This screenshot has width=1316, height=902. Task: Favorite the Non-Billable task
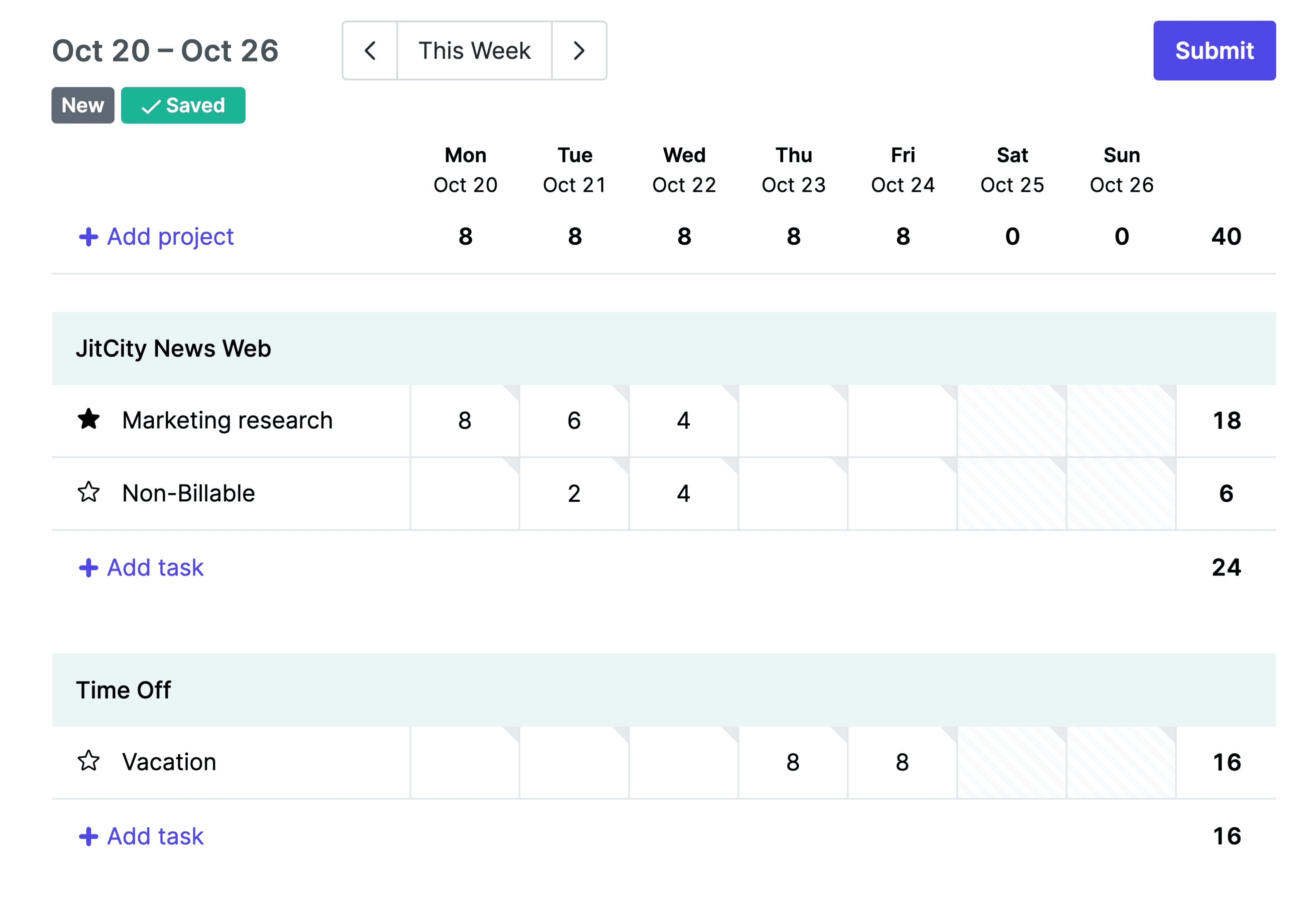(x=89, y=493)
